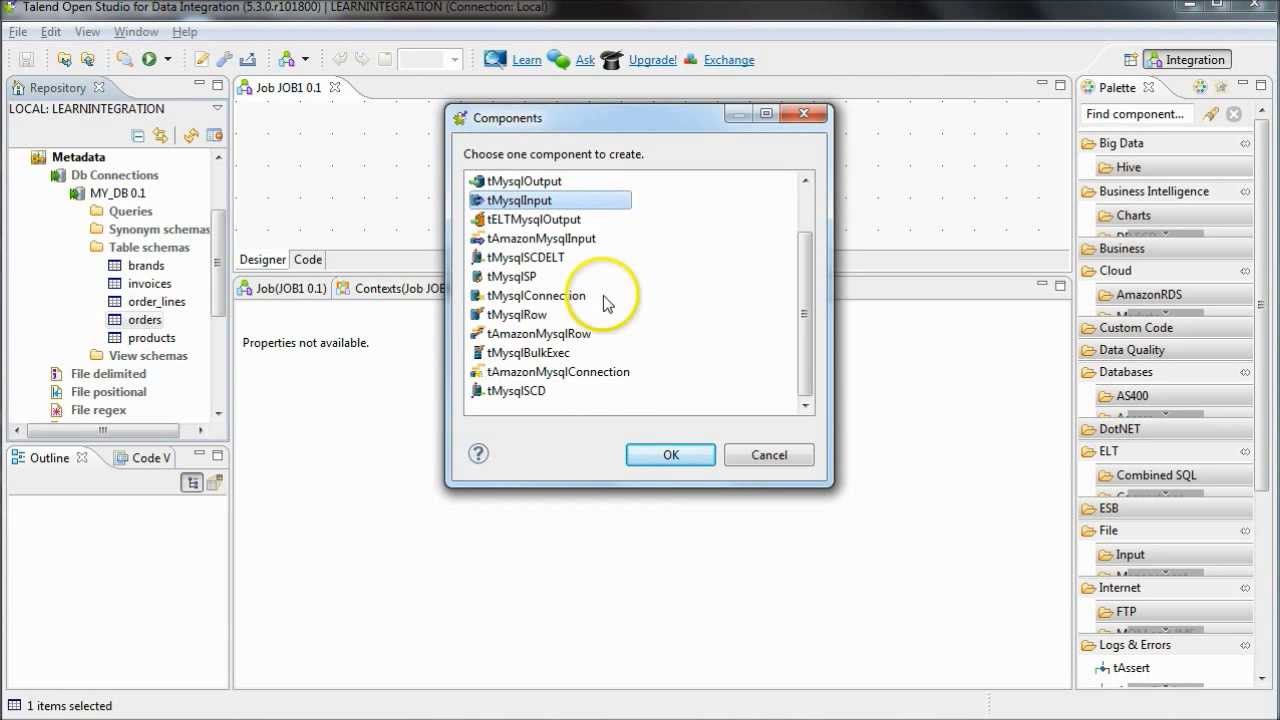This screenshot has height=720, width=1280.
Task: Choose tMysqlOutput in Components list
Action: click(x=524, y=181)
